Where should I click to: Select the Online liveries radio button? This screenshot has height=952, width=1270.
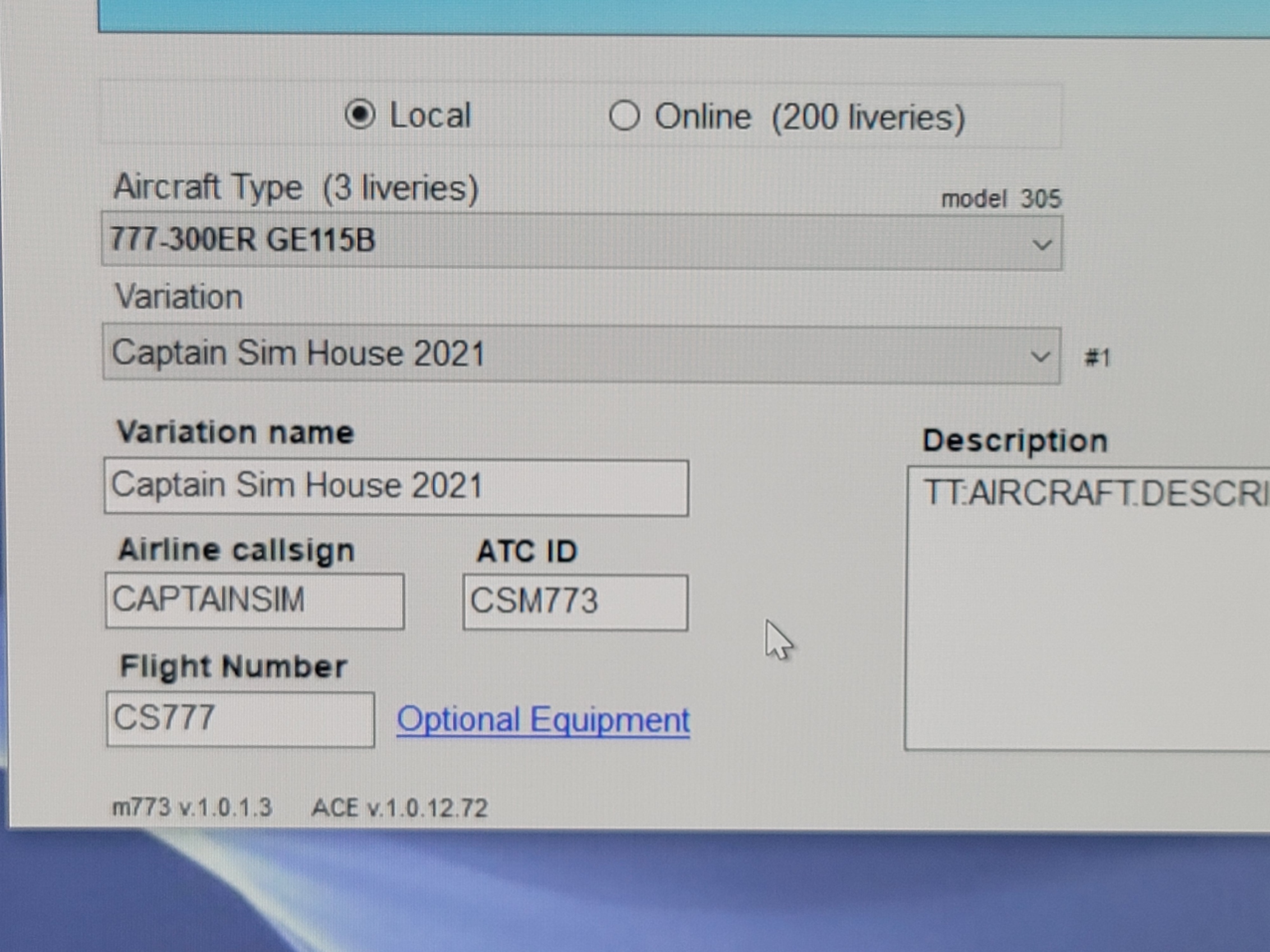coord(624,117)
